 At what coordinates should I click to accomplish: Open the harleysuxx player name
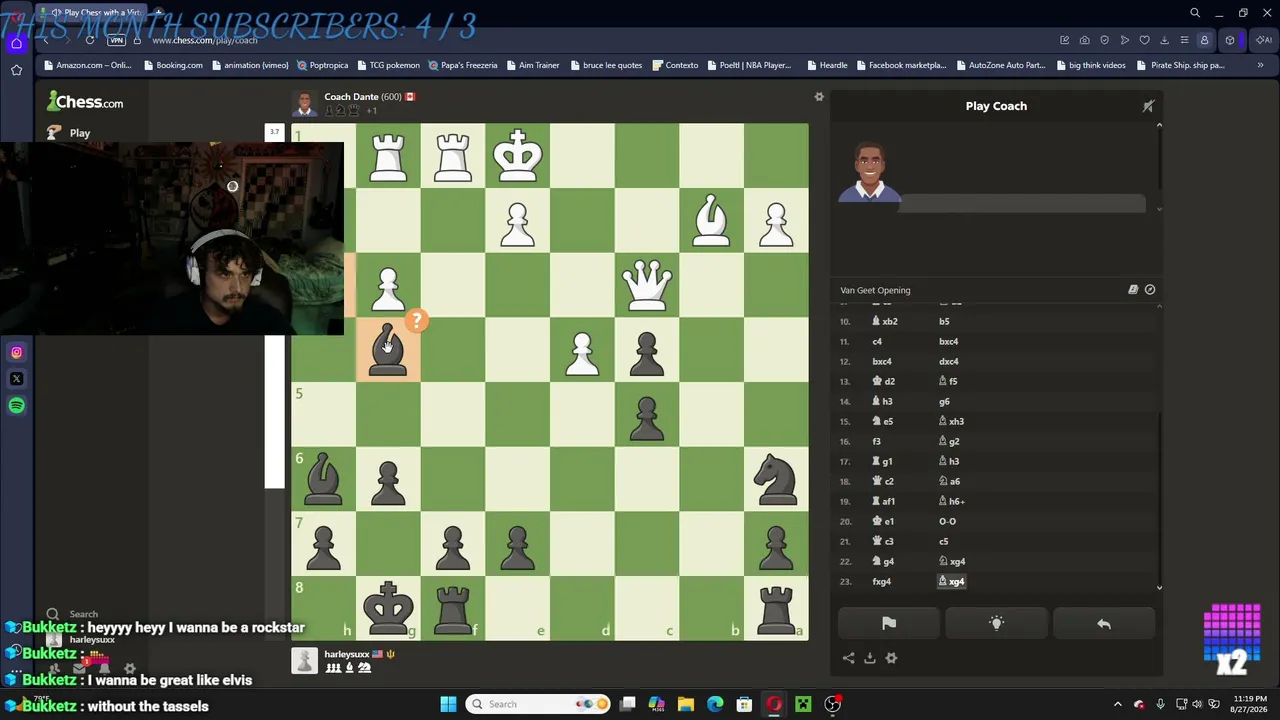(347, 655)
